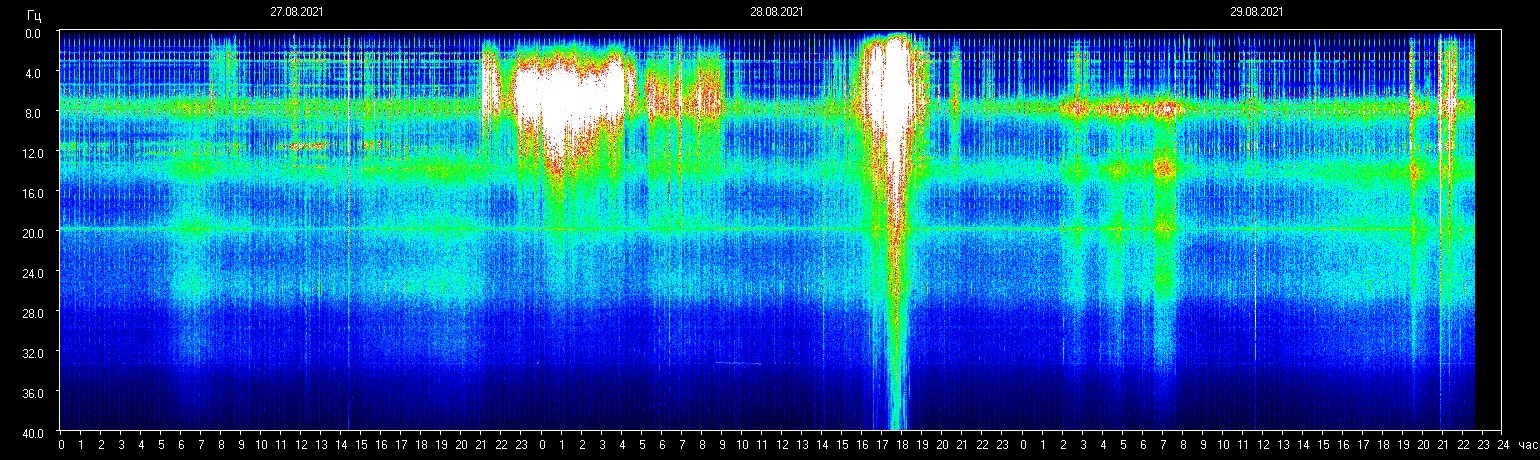Click the час time unit label
This screenshot has width=1540, height=460.
coord(1528,445)
